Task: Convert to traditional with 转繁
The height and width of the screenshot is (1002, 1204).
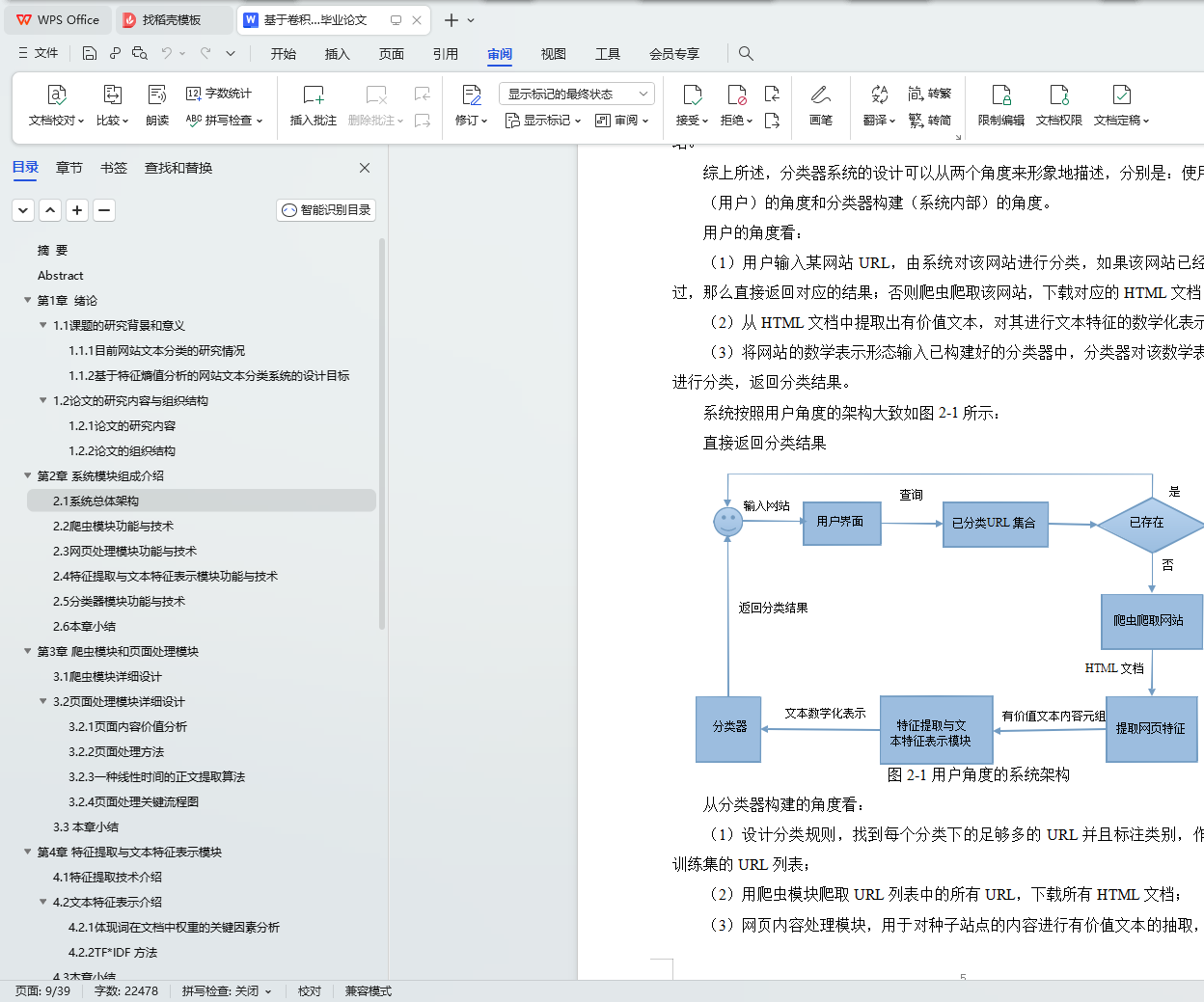Action: [x=930, y=94]
